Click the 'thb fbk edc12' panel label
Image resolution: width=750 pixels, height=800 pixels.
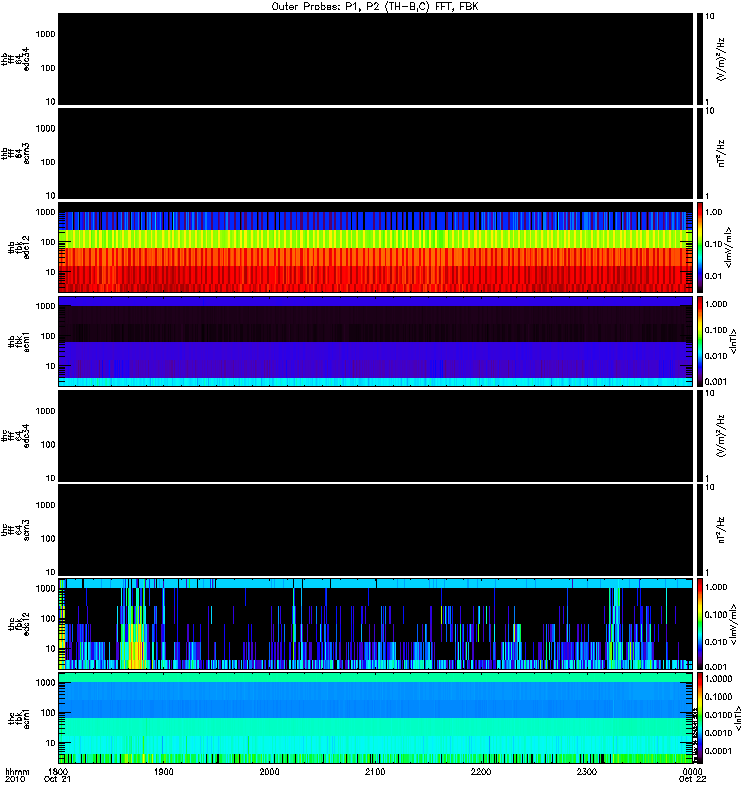(19, 247)
